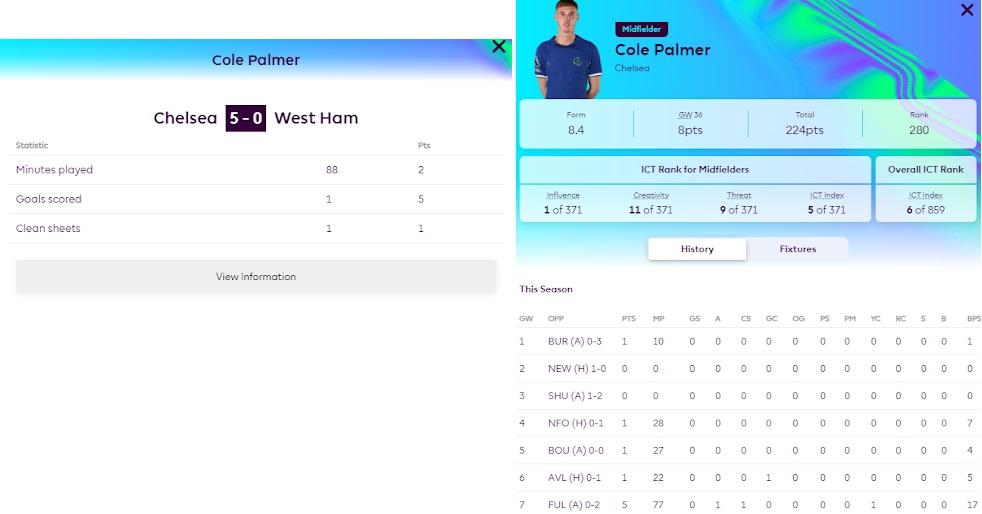Switch to the Fixtures tab

(797, 249)
